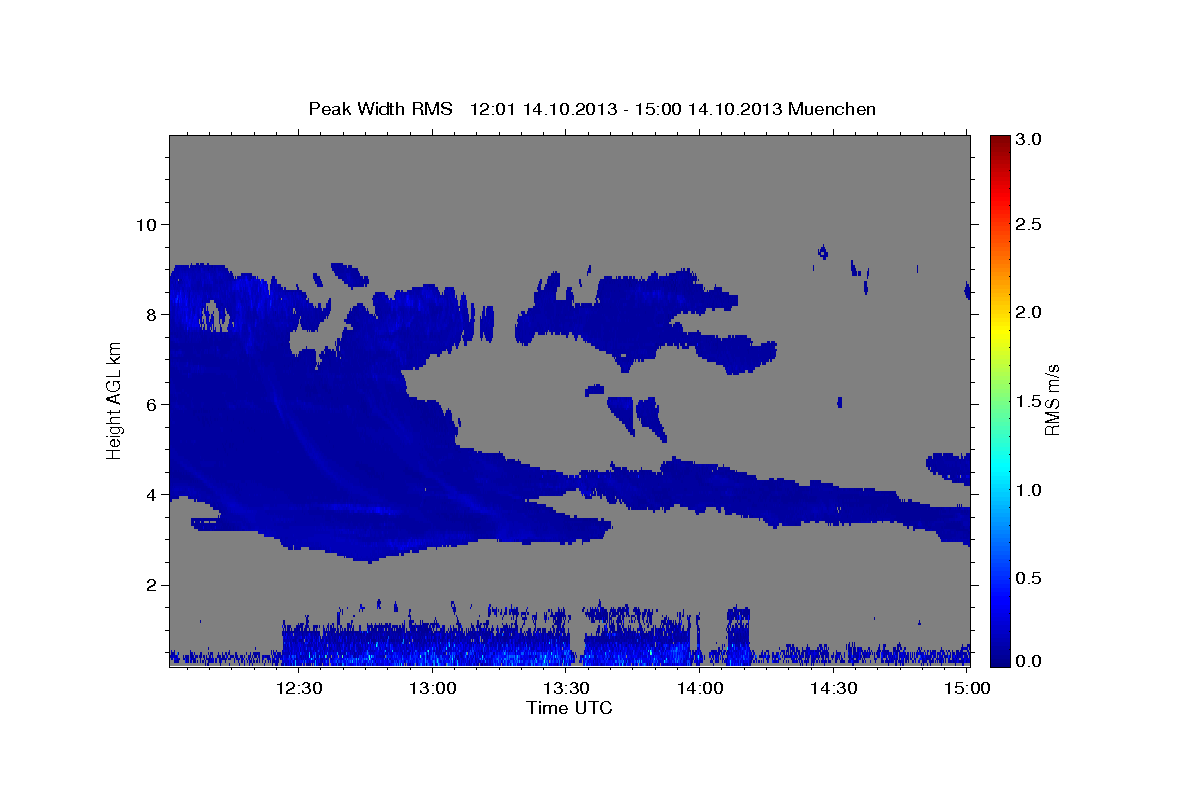This screenshot has height=800, width=1200.
Task: Click the '13:30' time axis label
Action: [x=566, y=688]
